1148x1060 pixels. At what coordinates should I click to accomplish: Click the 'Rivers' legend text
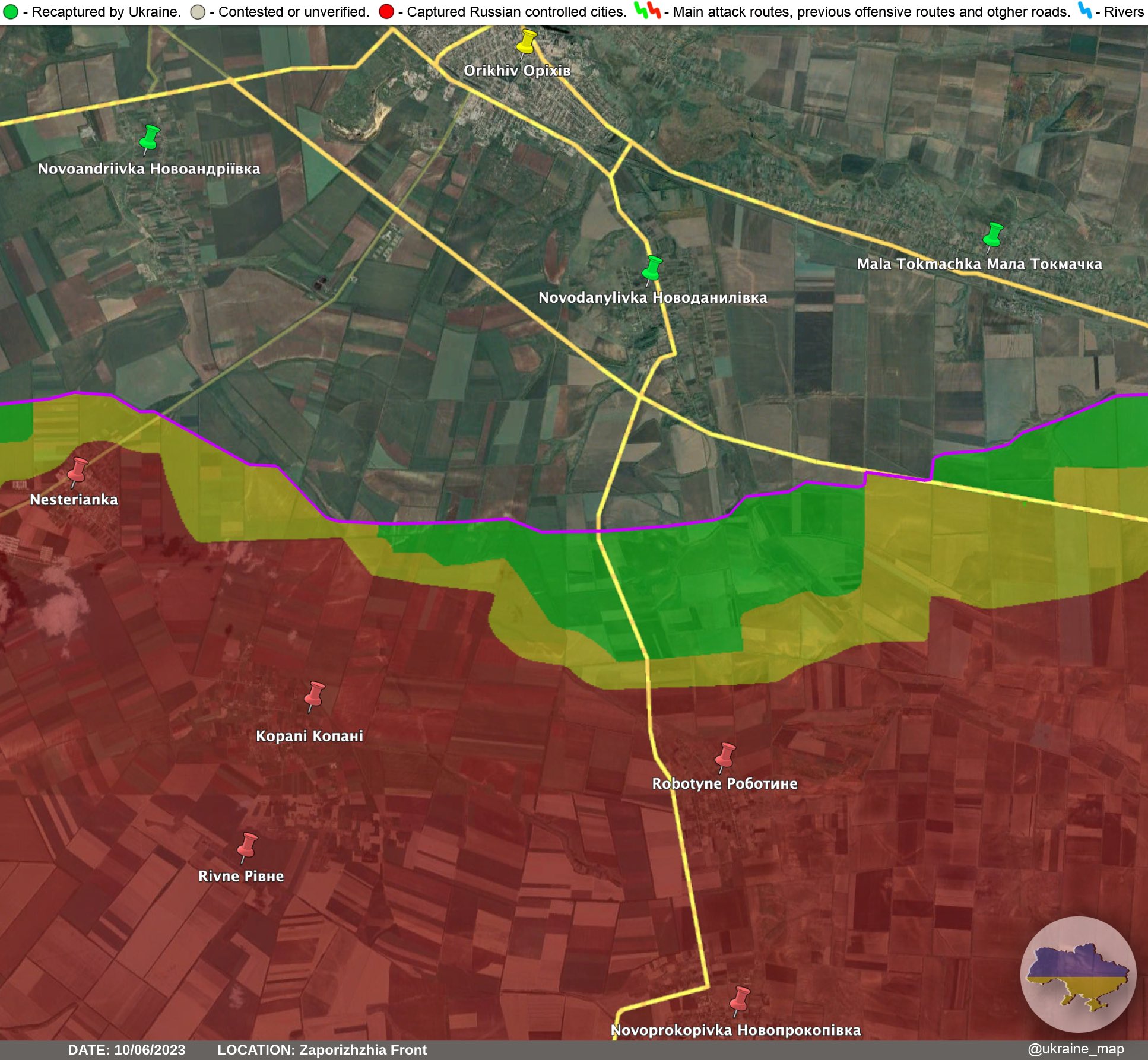1124,12
